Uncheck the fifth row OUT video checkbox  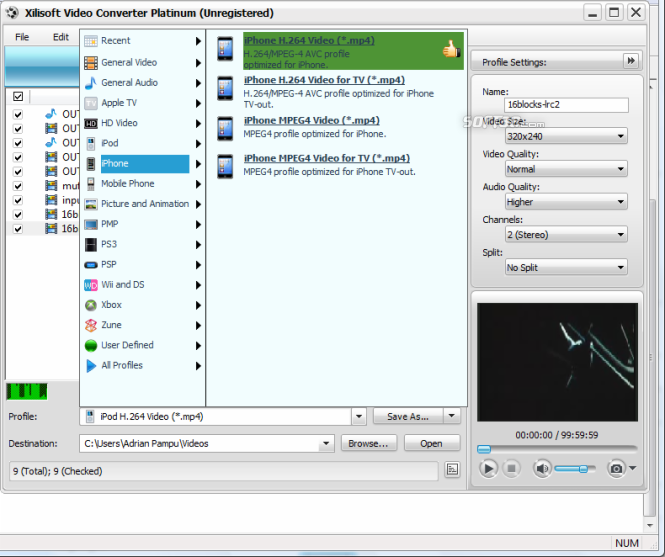(x=18, y=172)
